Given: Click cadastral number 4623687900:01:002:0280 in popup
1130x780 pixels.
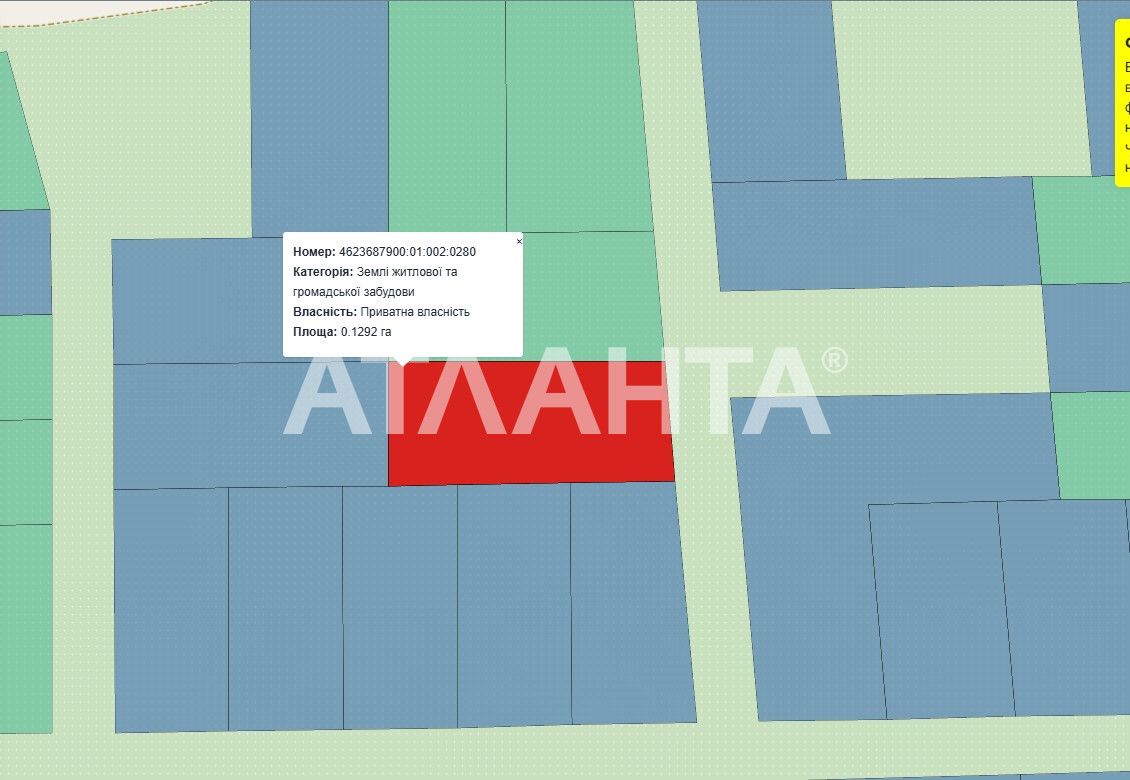Looking at the screenshot, I should click(407, 252).
